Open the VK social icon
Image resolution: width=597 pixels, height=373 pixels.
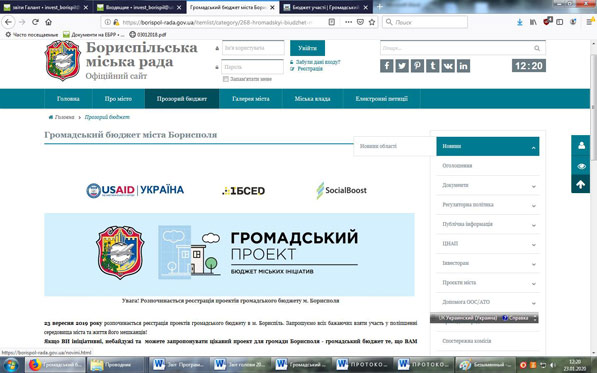pyautogui.click(x=448, y=66)
